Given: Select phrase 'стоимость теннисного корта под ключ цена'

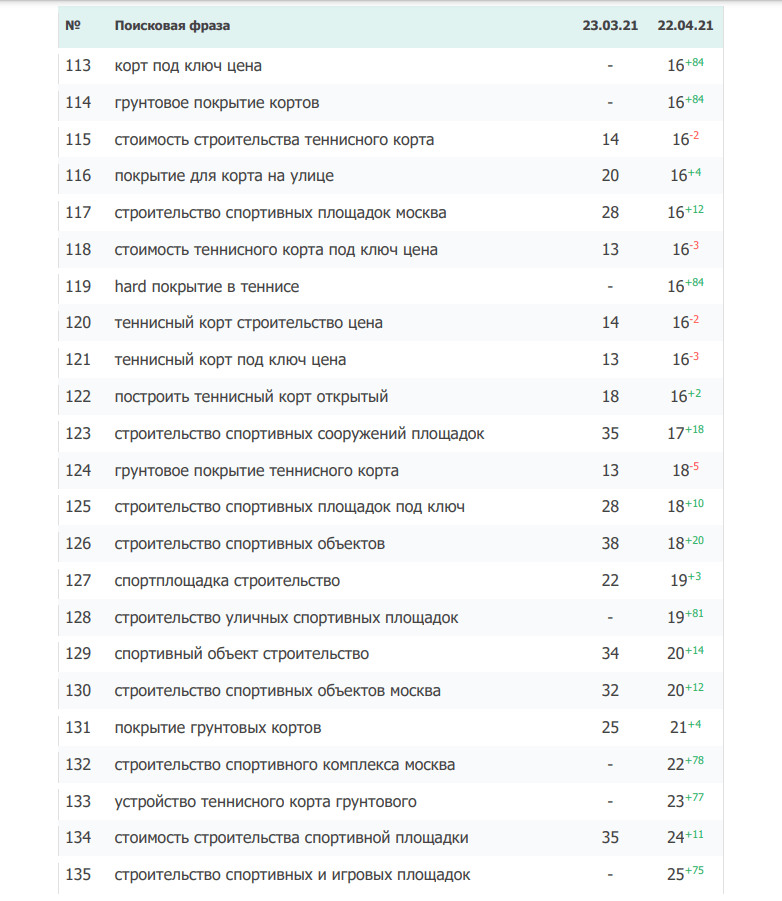Looking at the screenshot, I should tap(276, 249).
